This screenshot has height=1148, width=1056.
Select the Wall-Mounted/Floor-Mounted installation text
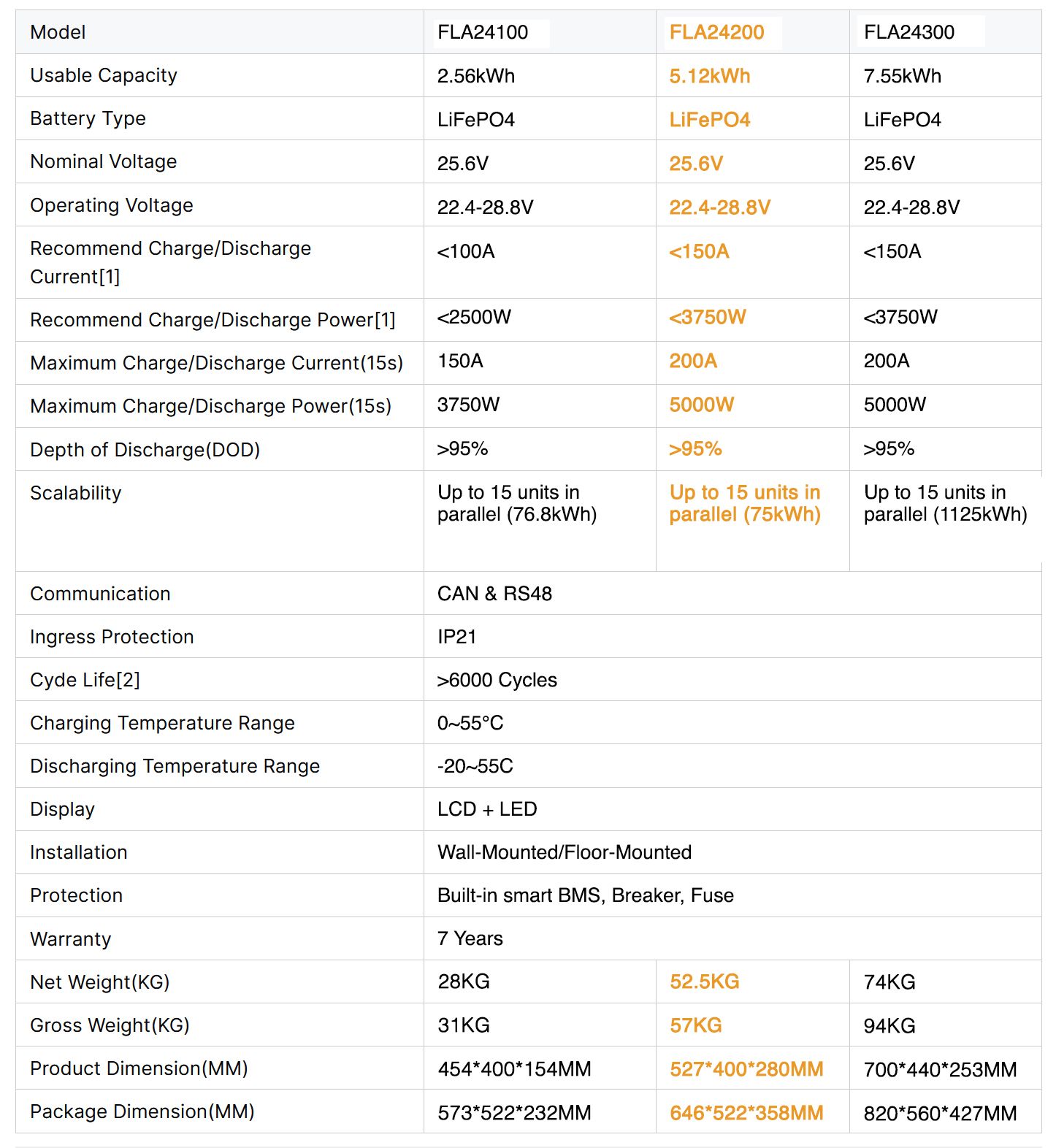[x=564, y=852]
